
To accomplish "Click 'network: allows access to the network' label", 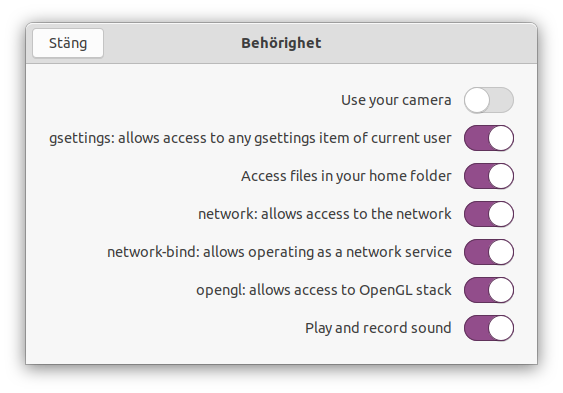I will (325, 214).
